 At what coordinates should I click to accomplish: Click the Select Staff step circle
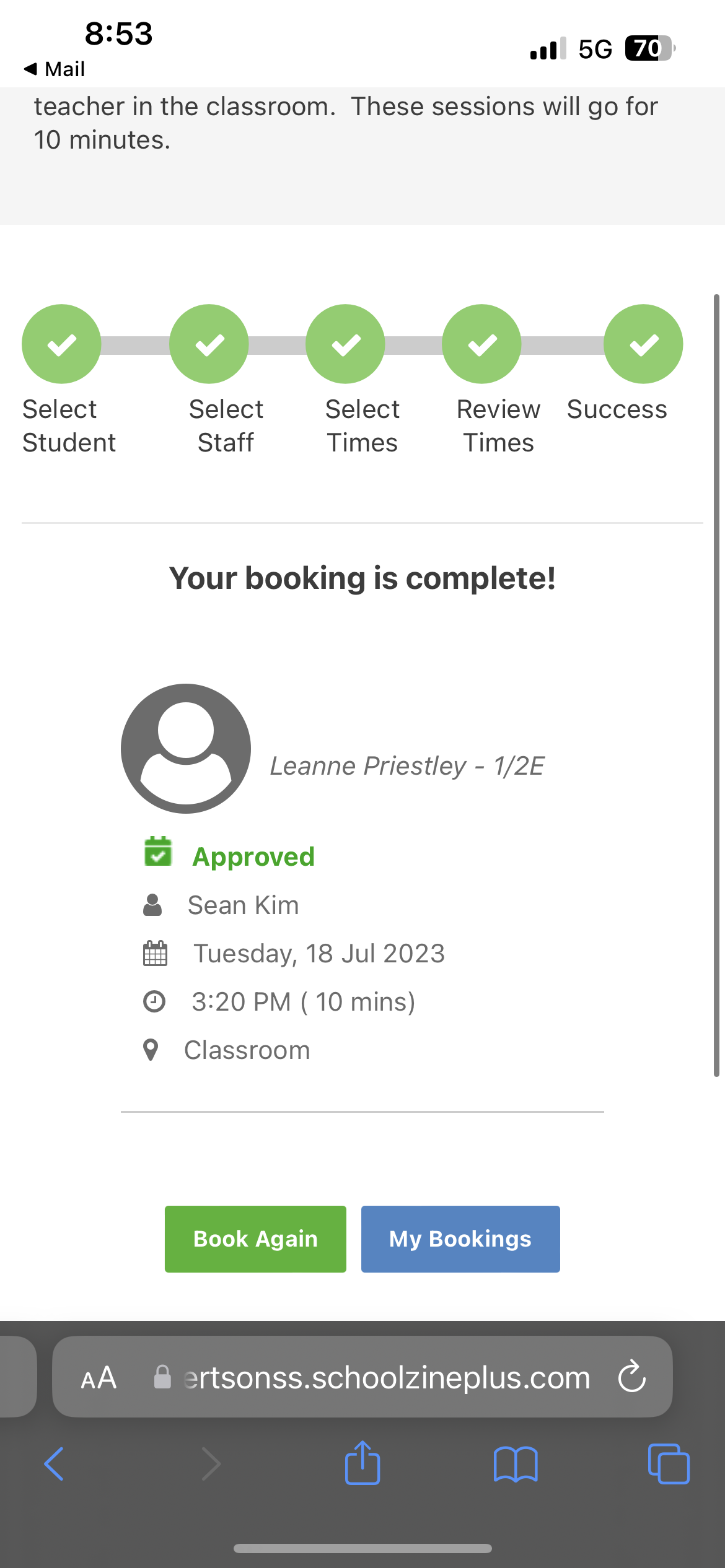coord(209,344)
